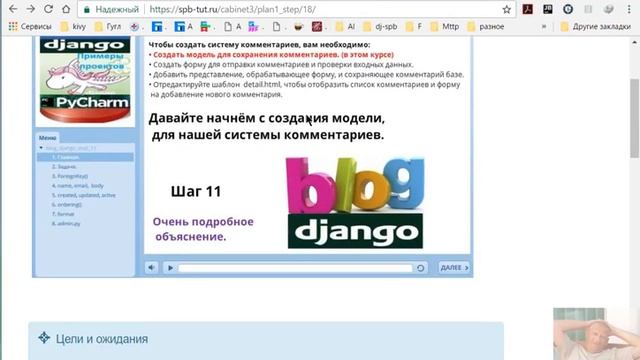
Task: Open the Сервисы apps shortcut
Action: [30, 27]
